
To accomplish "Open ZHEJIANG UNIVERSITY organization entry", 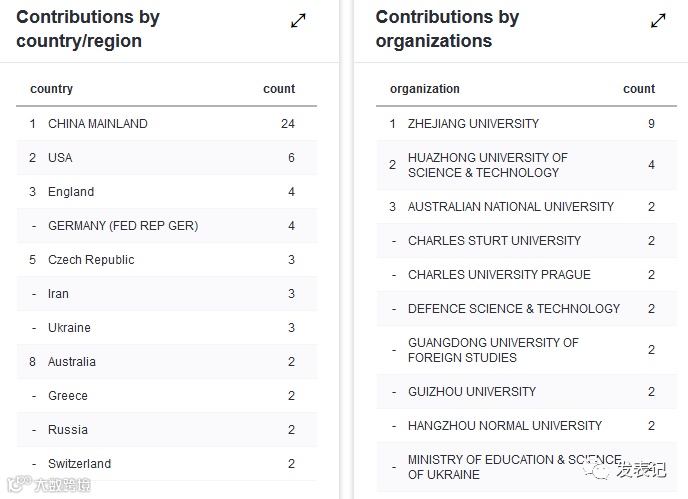I will point(473,124).
